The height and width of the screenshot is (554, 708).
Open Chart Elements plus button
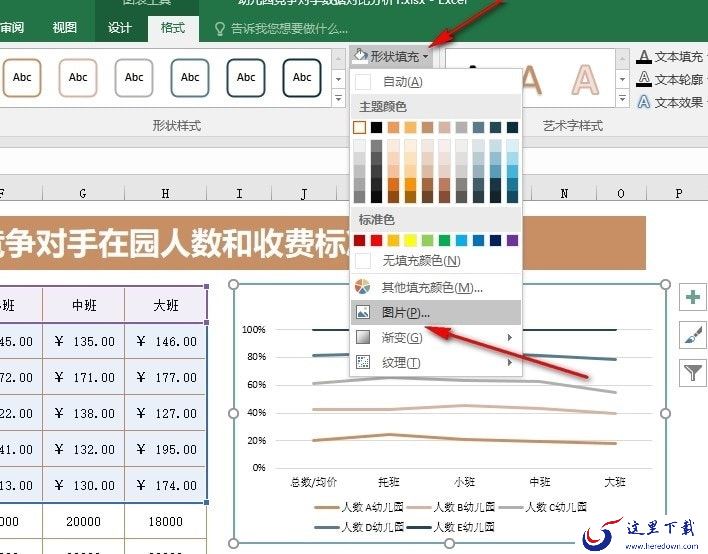coord(693,298)
